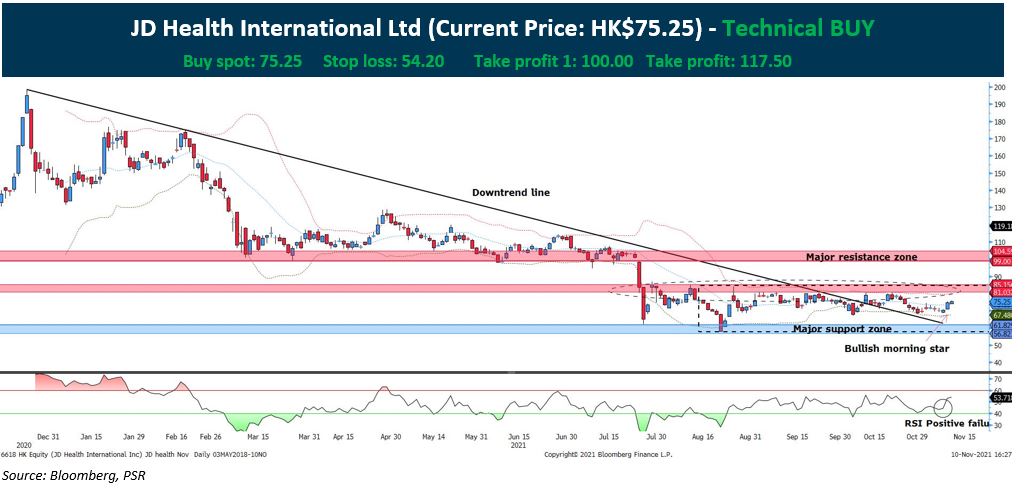Click the blue 75.25 current price tag
The height and width of the screenshot is (488, 1027).
pyautogui.click(x=1002, y=303)
